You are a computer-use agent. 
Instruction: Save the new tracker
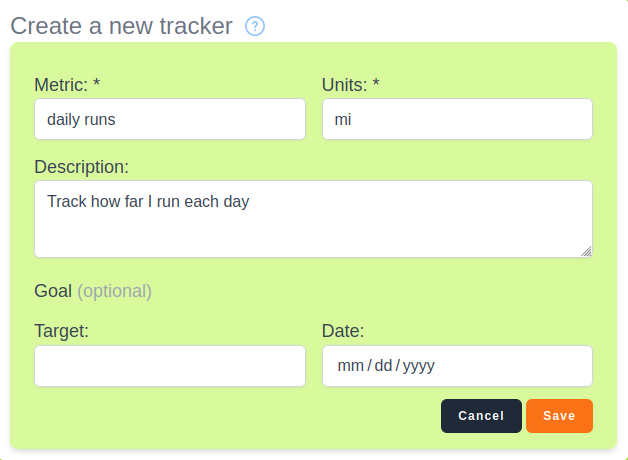(x=559, y=416)
